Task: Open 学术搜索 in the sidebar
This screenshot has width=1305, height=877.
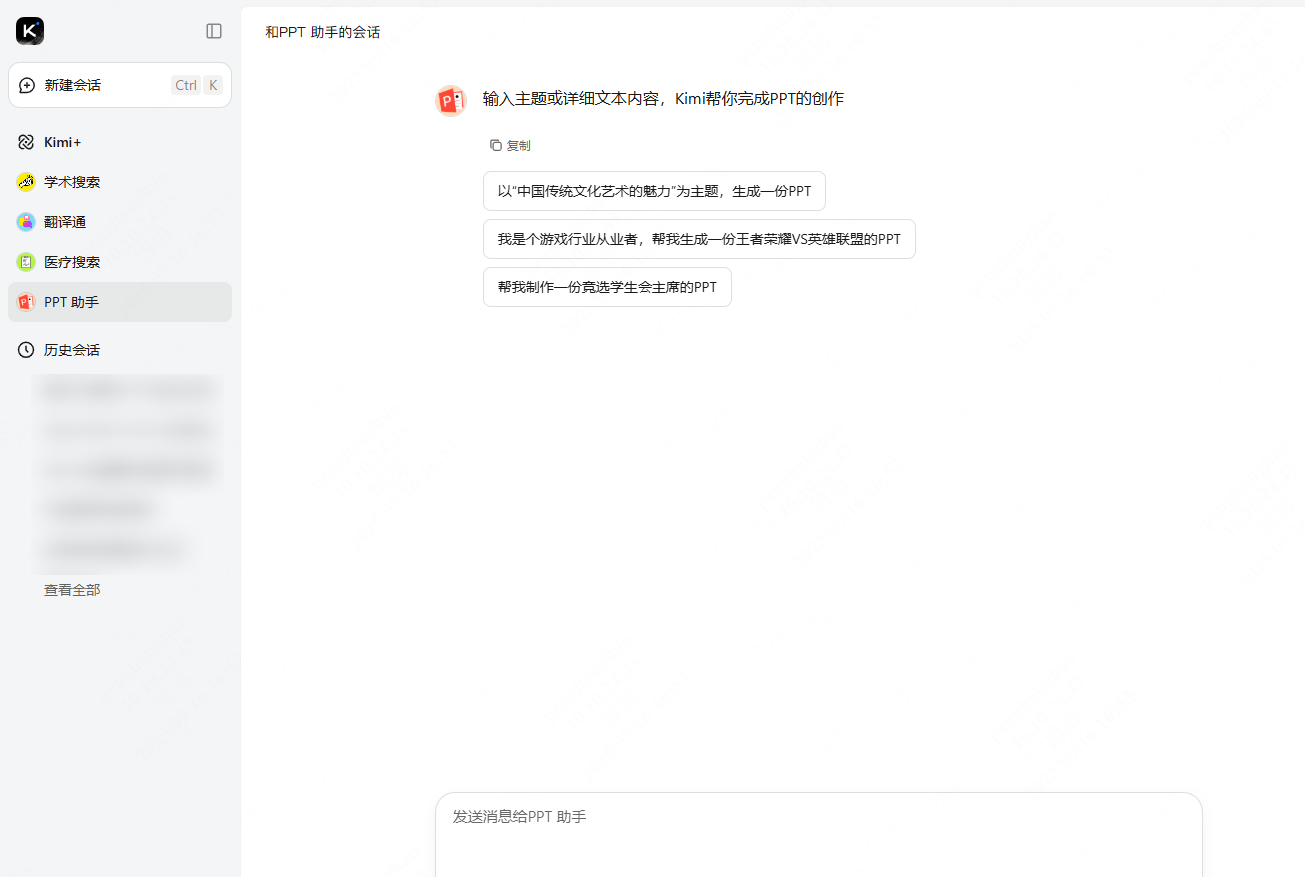Action: [120, 182]
